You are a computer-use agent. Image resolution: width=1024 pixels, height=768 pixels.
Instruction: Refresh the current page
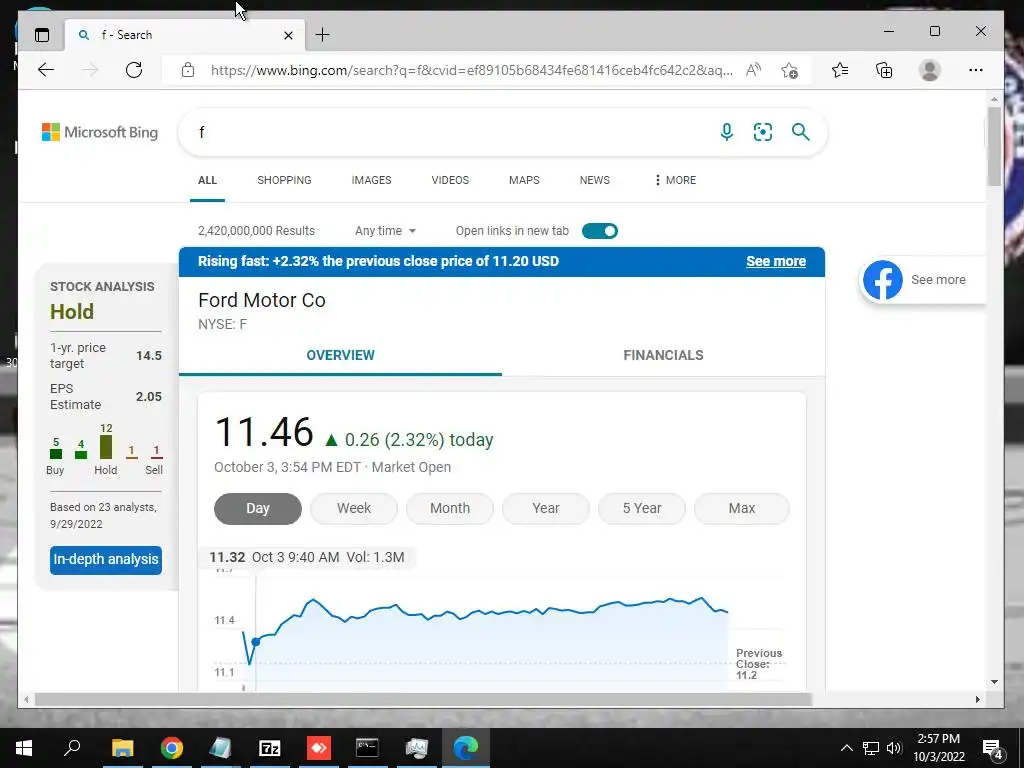point(134,70)
